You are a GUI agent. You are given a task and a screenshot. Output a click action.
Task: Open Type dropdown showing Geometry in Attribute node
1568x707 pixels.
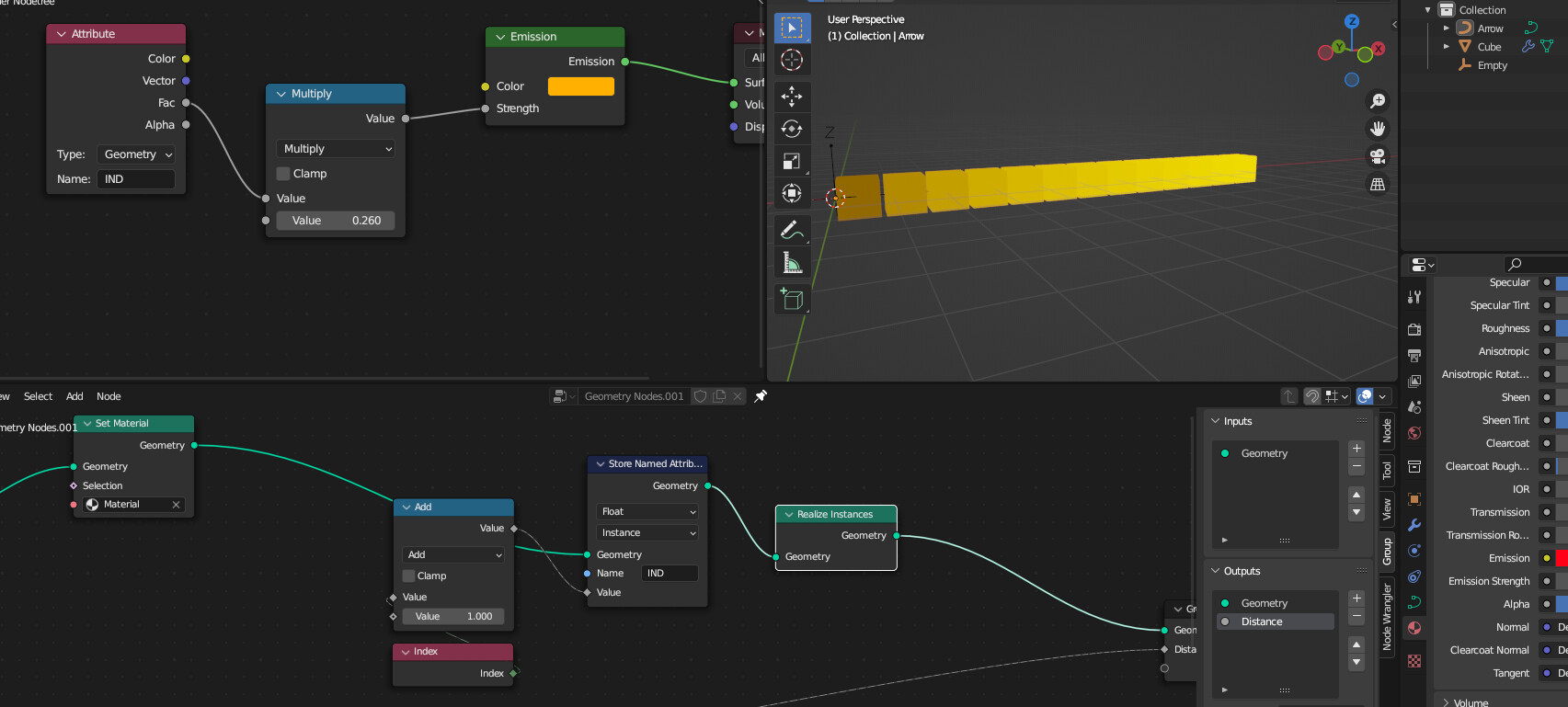tap(138, 154)
